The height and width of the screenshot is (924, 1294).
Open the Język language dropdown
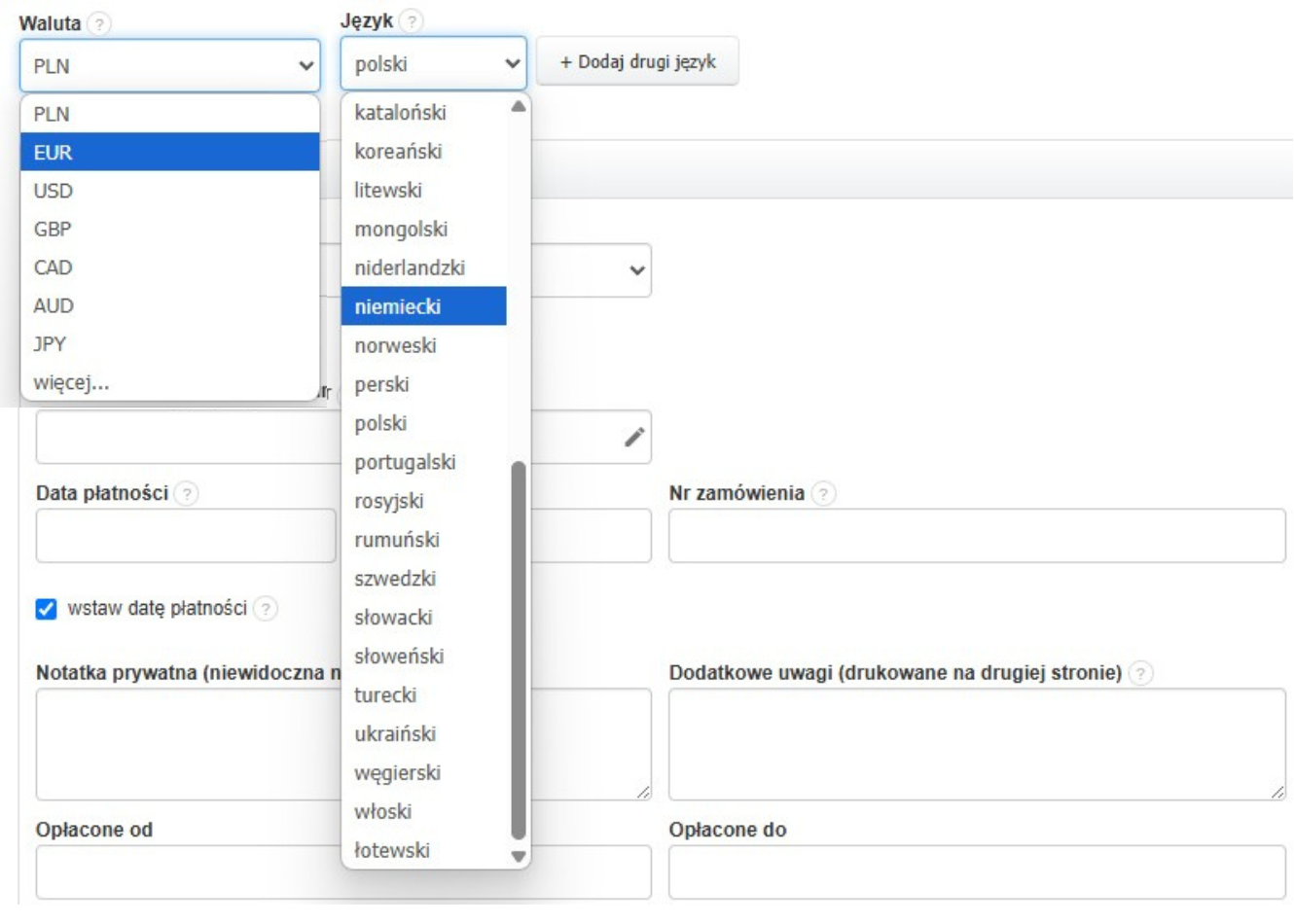click(x=433, y=64)
